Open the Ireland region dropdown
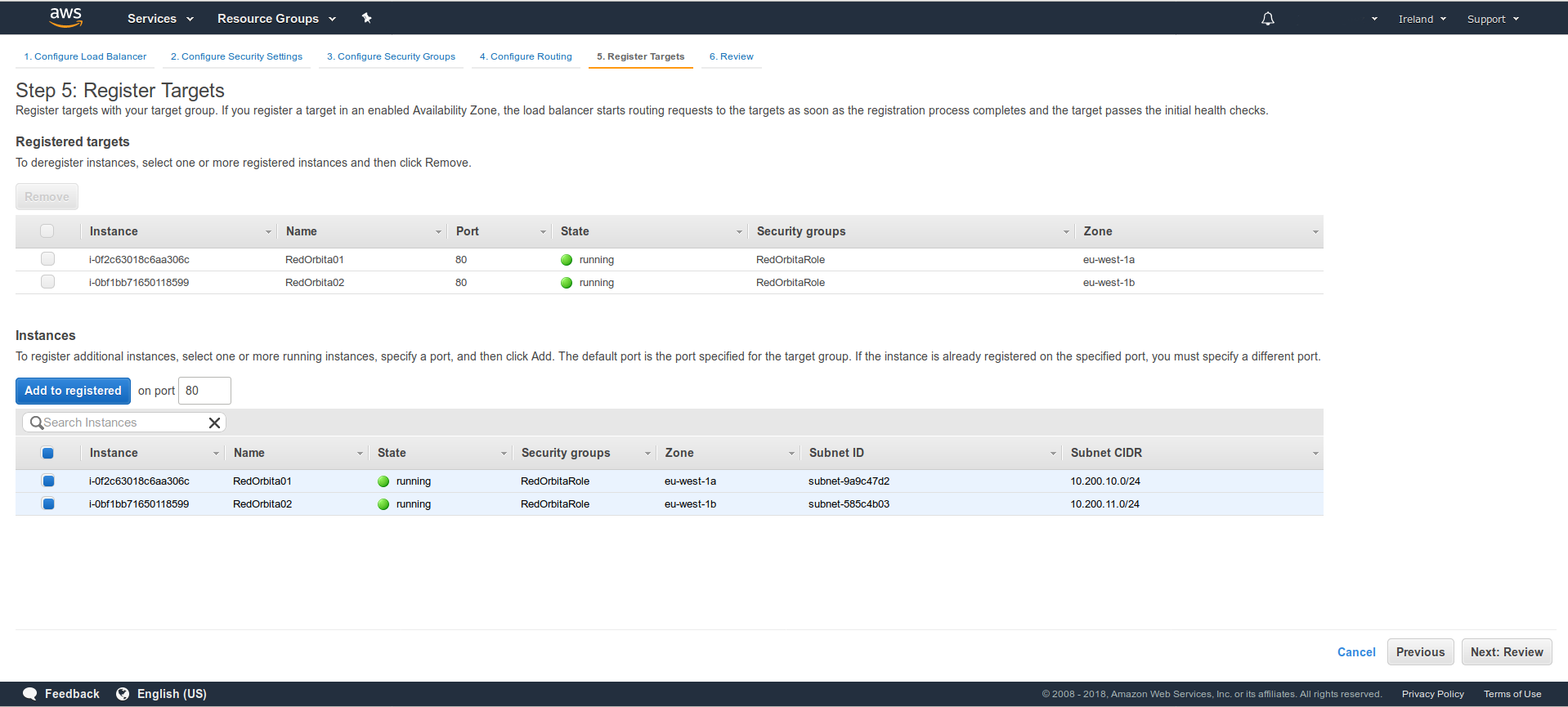Viewport: 1568px width, 707px height. 1422,19
